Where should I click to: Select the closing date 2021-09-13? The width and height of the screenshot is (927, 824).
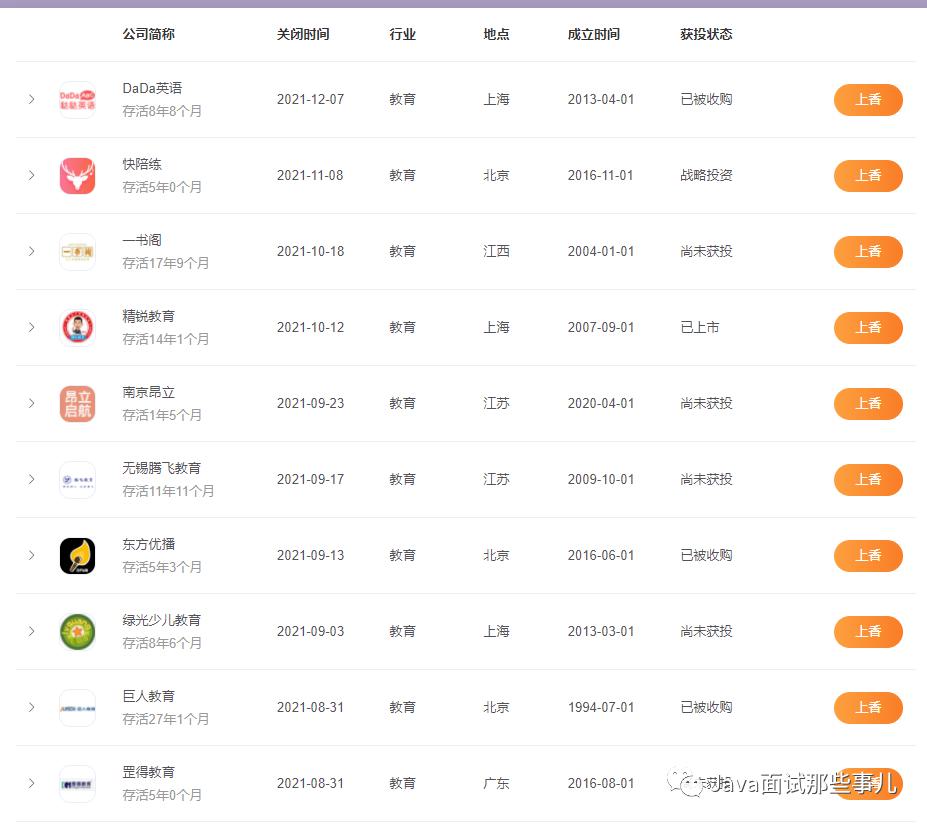pos(310,555)
